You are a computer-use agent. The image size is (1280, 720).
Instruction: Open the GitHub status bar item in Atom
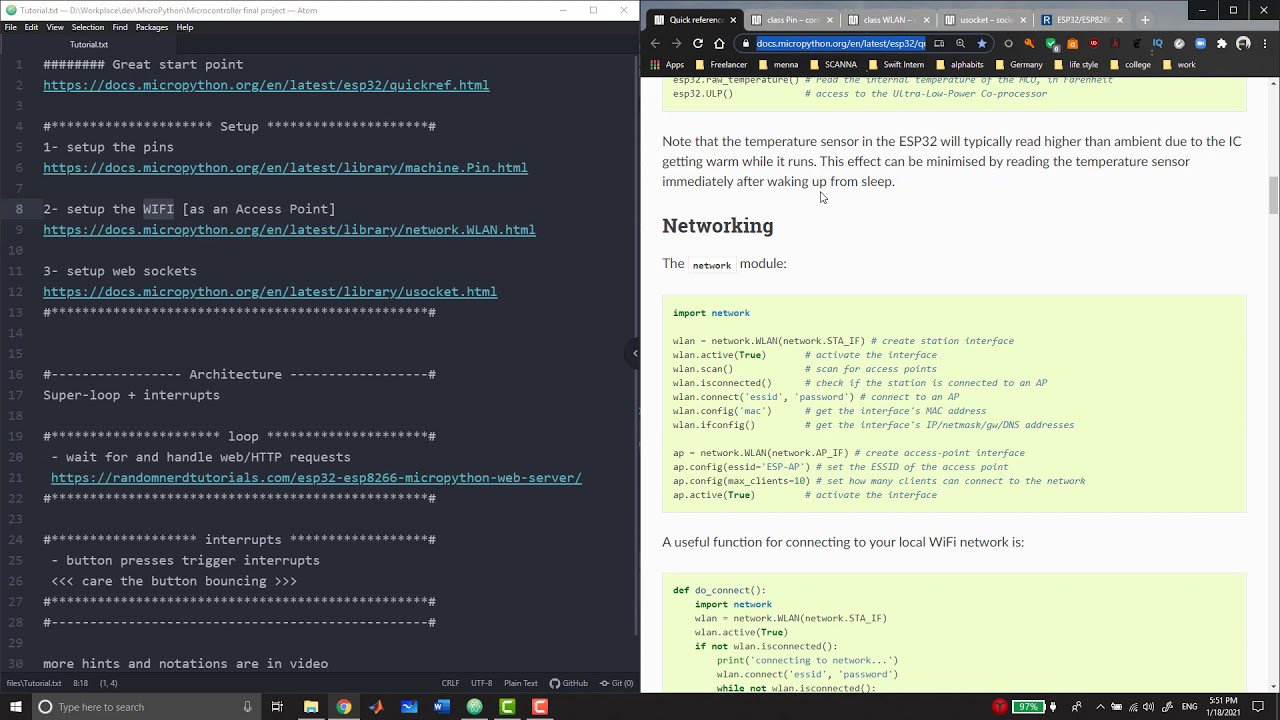click(x=569, y=683)
